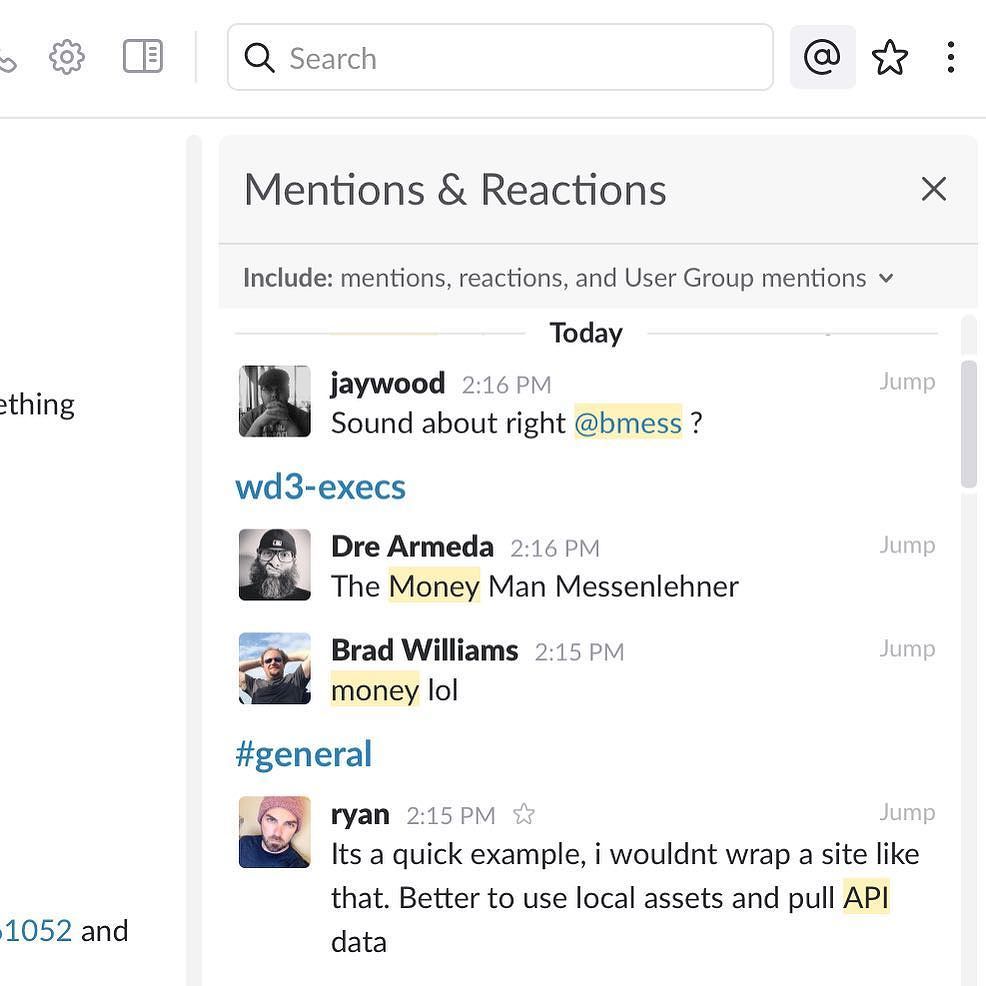Open the @ mentions icon in the toolbar
This screenshot has width=986, height=986.
tap(821, 56)
